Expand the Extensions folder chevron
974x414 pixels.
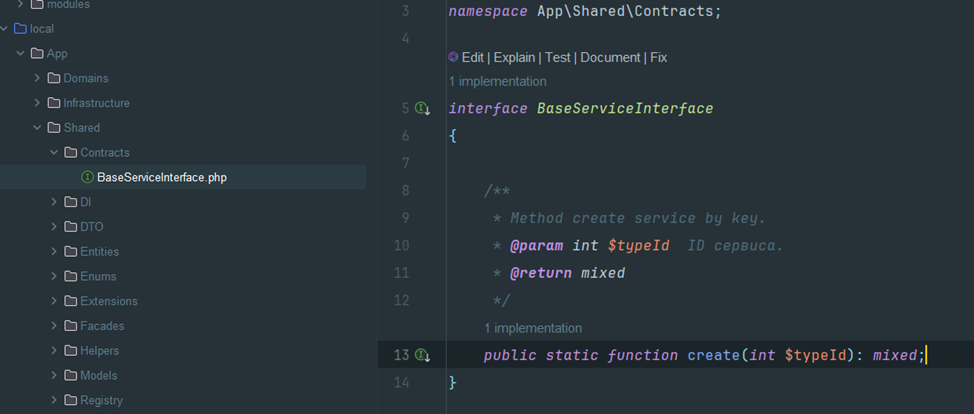point(54,301)
